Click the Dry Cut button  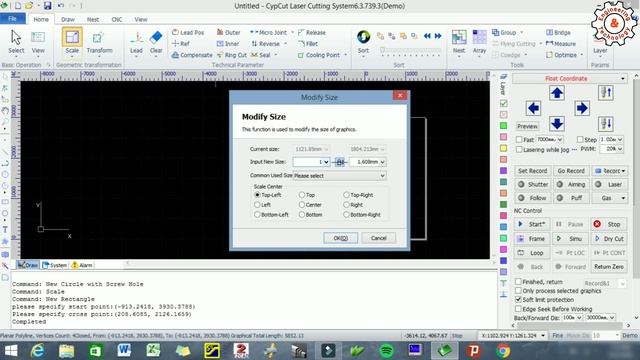609,238
